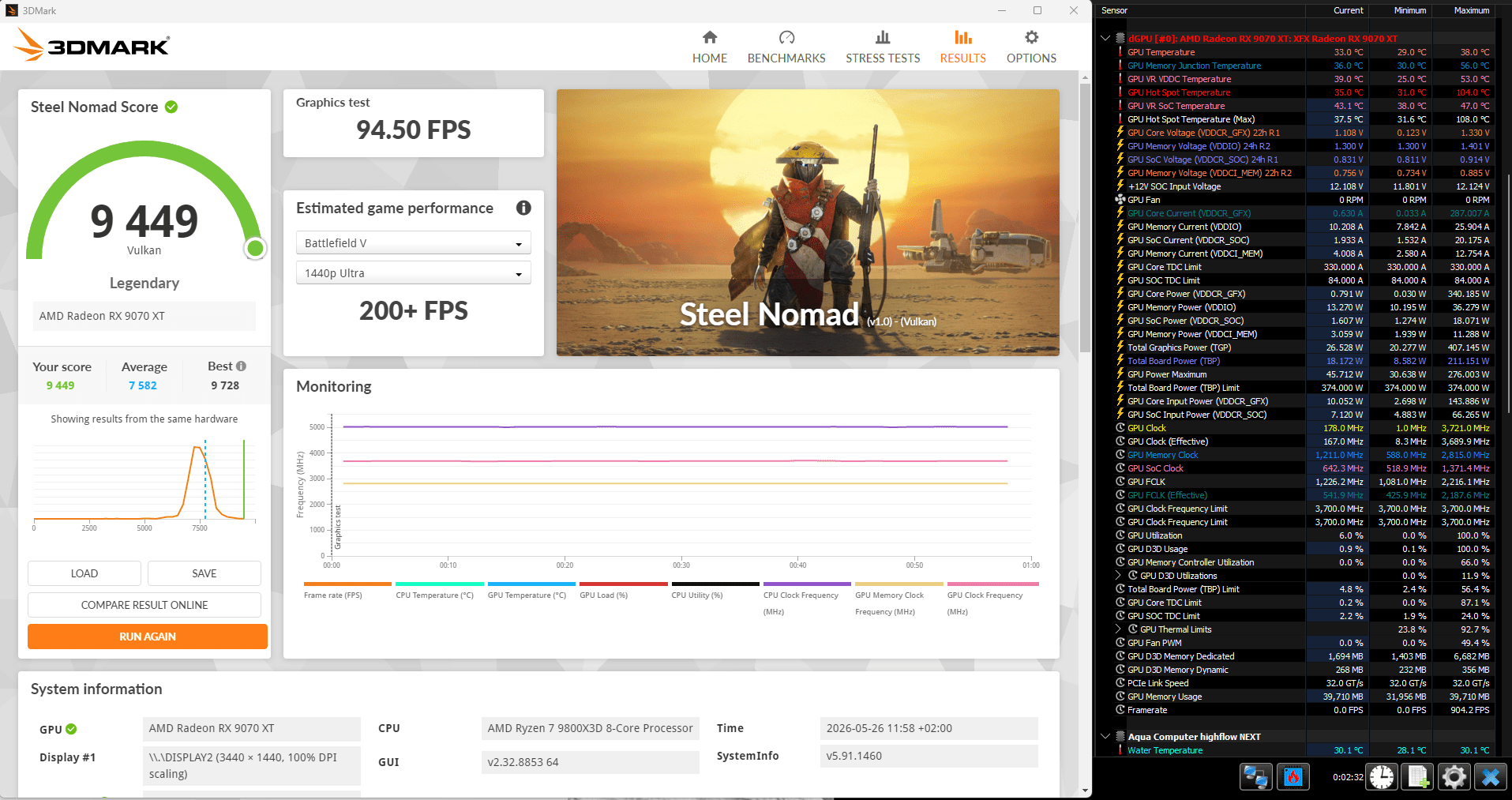The width and height of the screenshot is (1512, 800).
Task: Toggle the CPU Utility (%) legend entry
Action: click(715, 592)
